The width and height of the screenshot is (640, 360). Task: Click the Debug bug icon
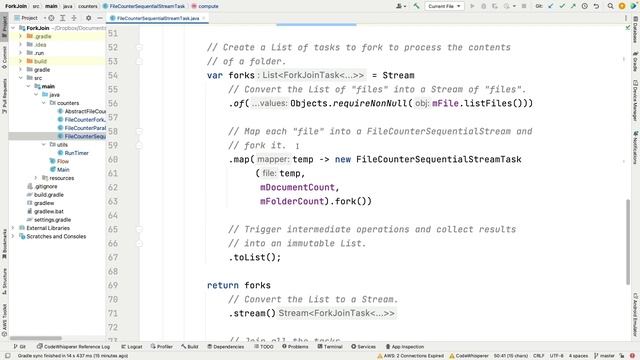click(484, 6)
